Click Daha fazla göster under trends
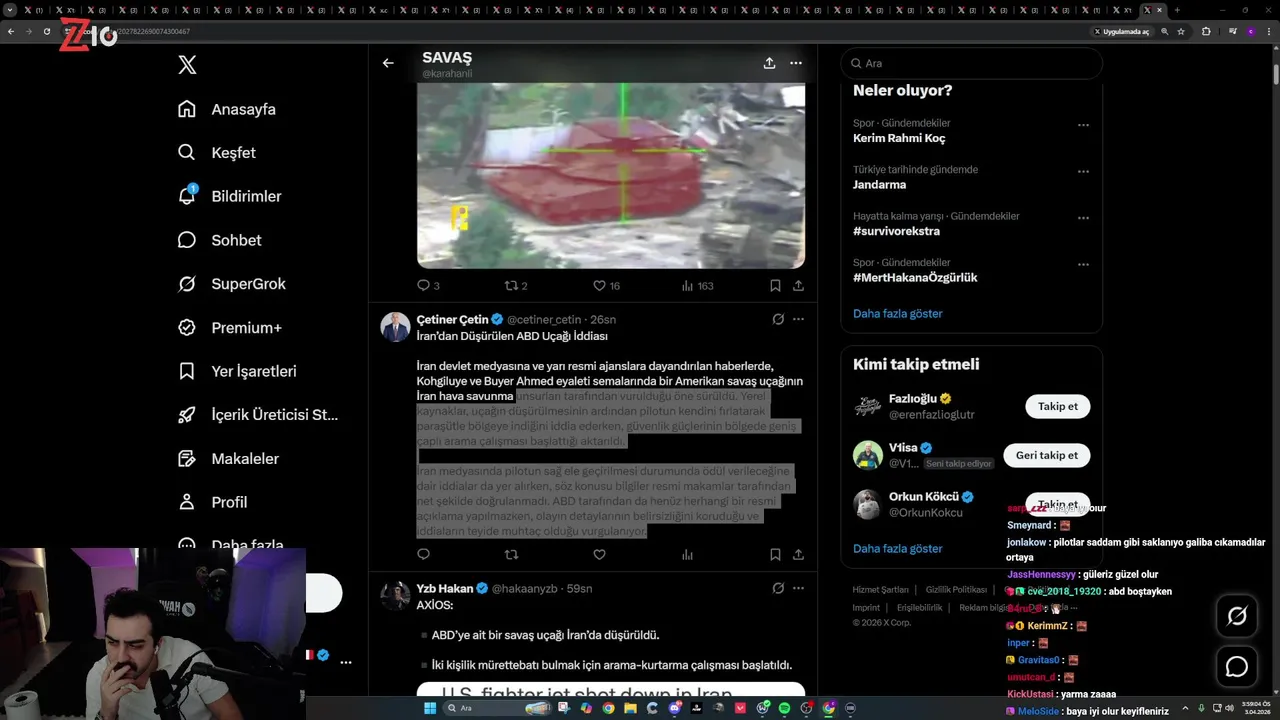 click(x=898, y=313)
